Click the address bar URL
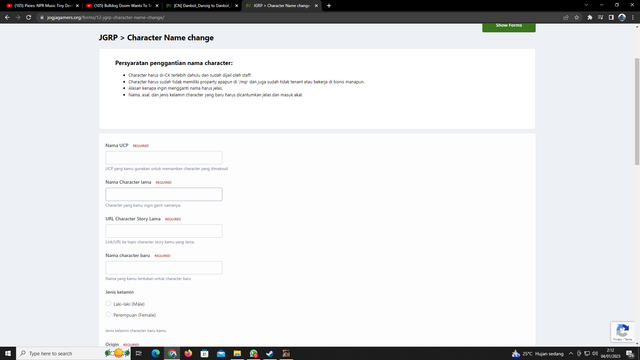 (x=106, y=18)
